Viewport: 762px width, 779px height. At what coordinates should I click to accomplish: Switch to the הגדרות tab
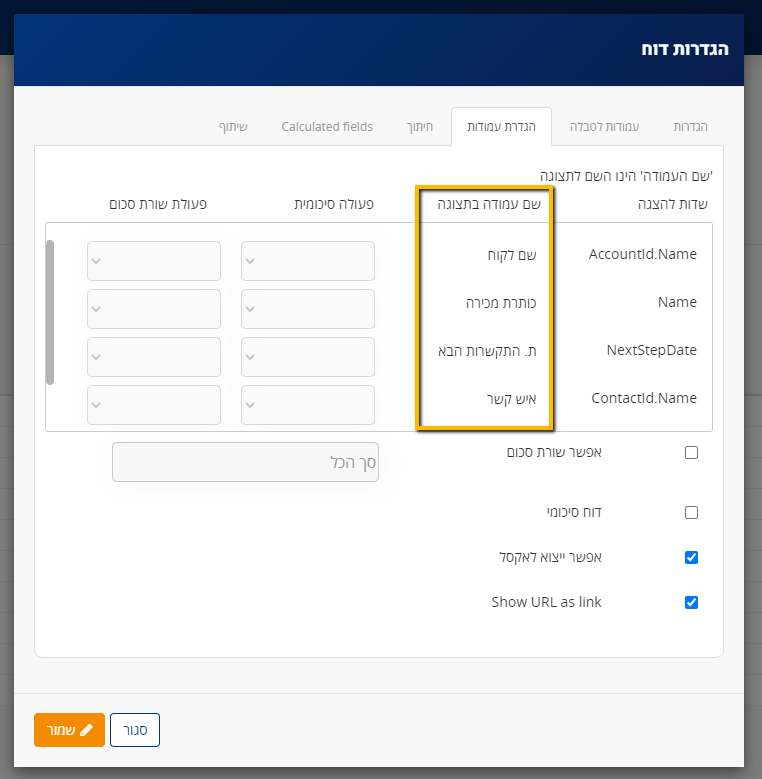[690, 127]
